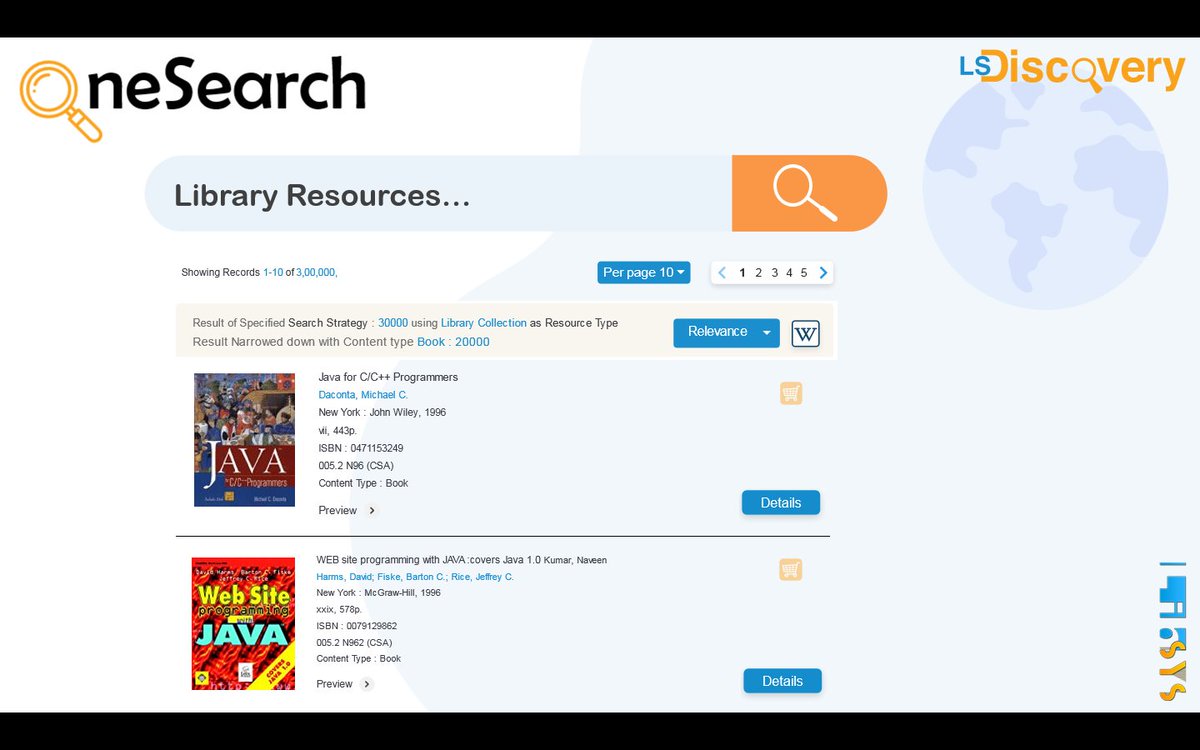Click the 30000 search strategy count

tap(393, 323)
